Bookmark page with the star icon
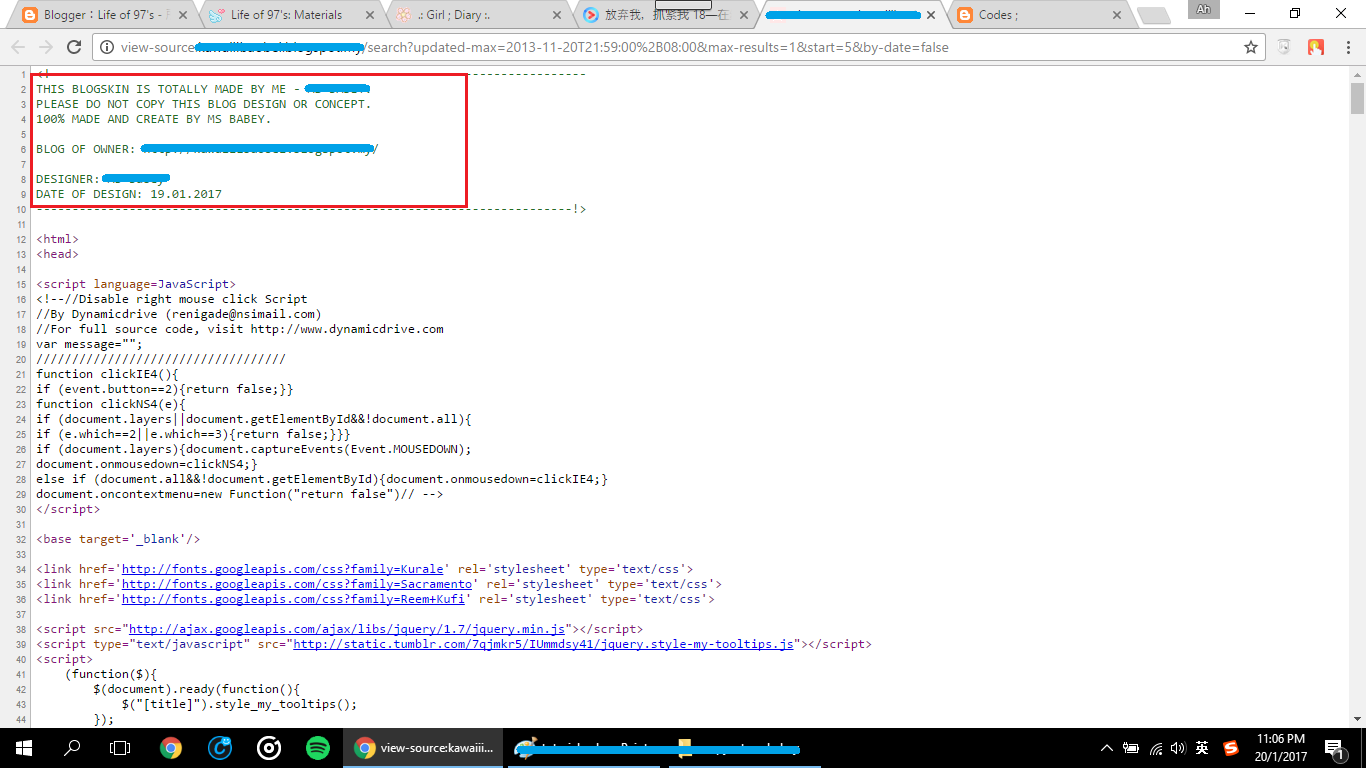 click(x=1250, y=47)
